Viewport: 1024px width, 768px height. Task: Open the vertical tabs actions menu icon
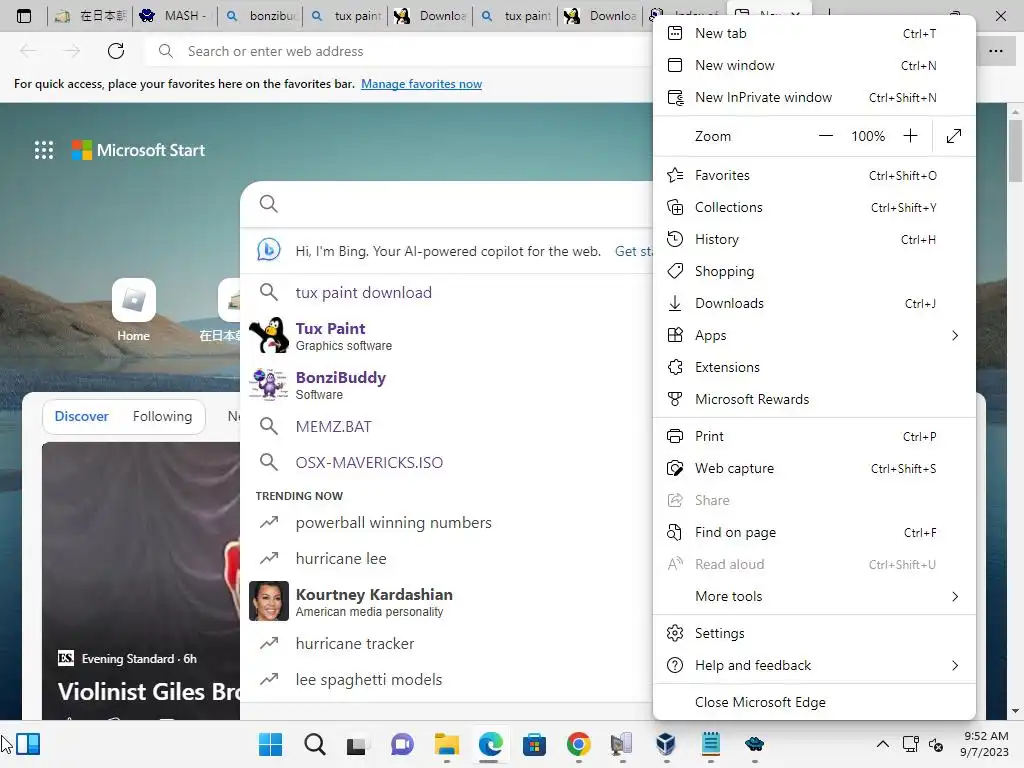[x=24, y=16]
